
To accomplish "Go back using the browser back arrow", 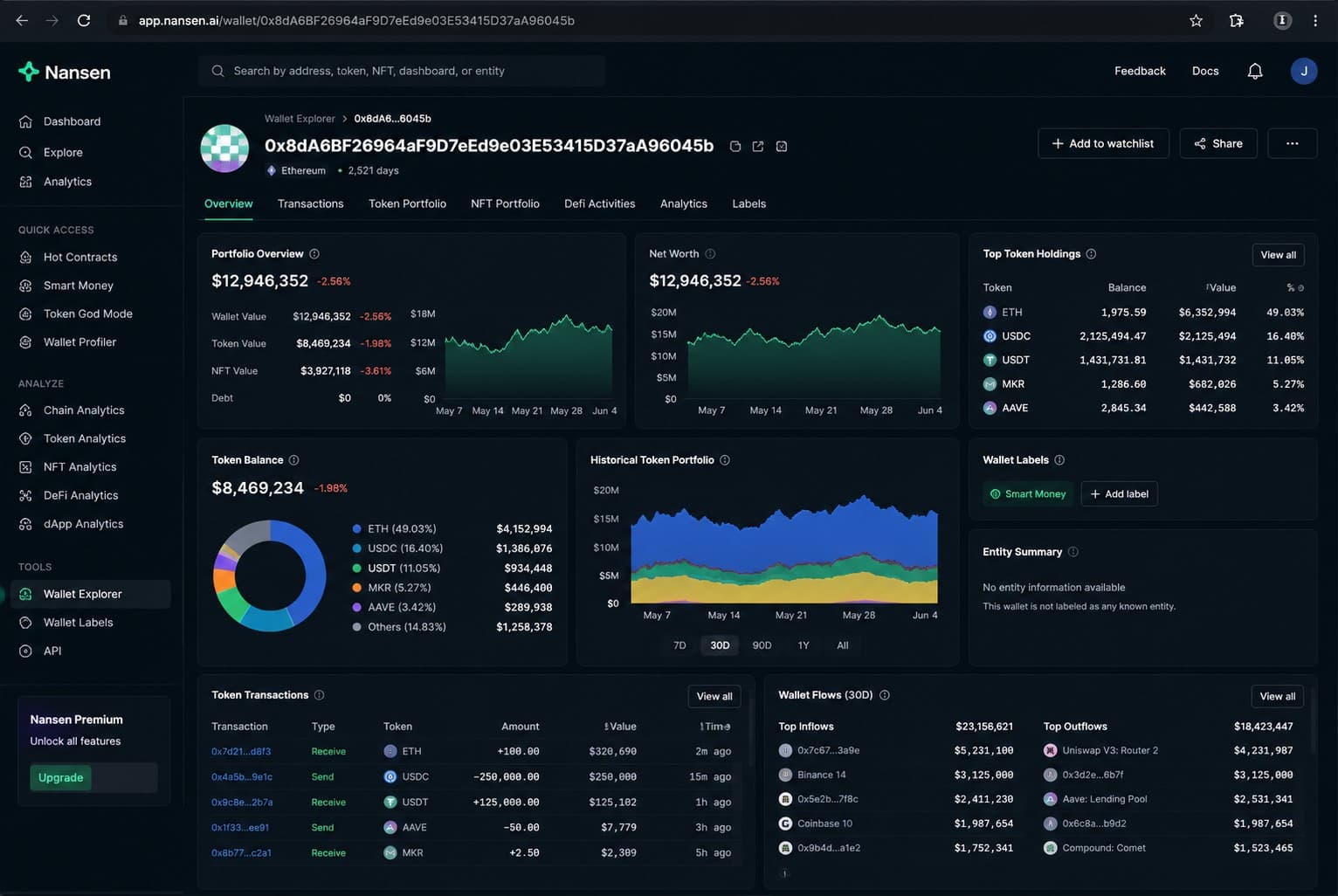I will pos(22,20).
